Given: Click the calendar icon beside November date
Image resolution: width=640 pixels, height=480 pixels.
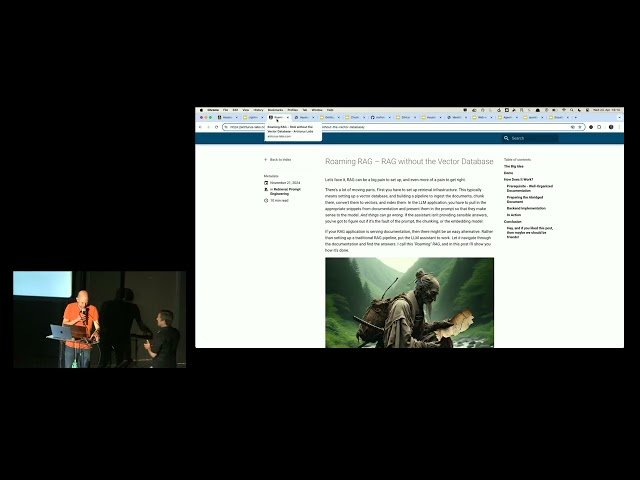Looking at the screenshot, I should point(266,183).
